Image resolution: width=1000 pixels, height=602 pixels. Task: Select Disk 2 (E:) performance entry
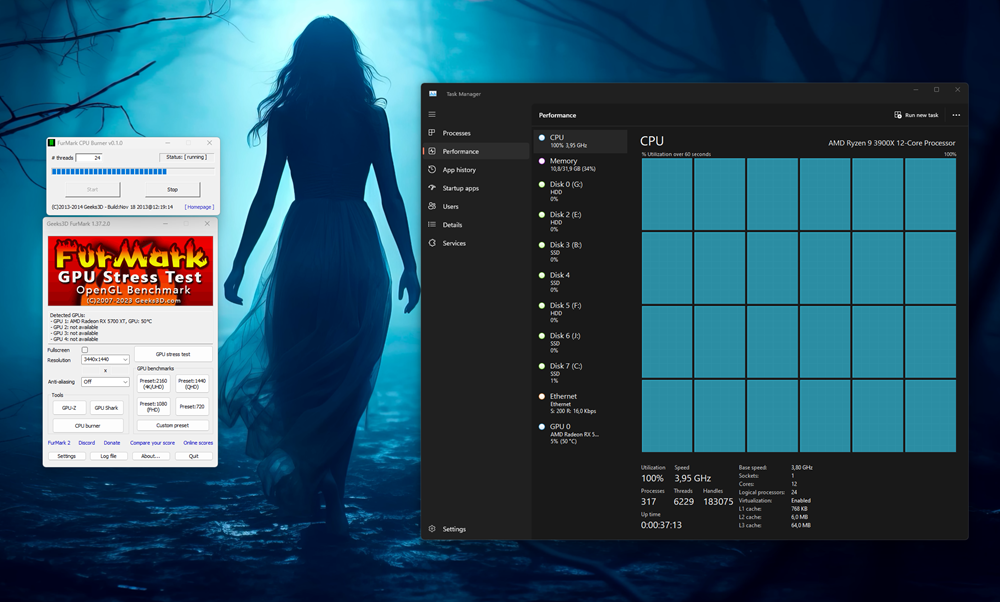pyautogui.click(x=580, y=221)
